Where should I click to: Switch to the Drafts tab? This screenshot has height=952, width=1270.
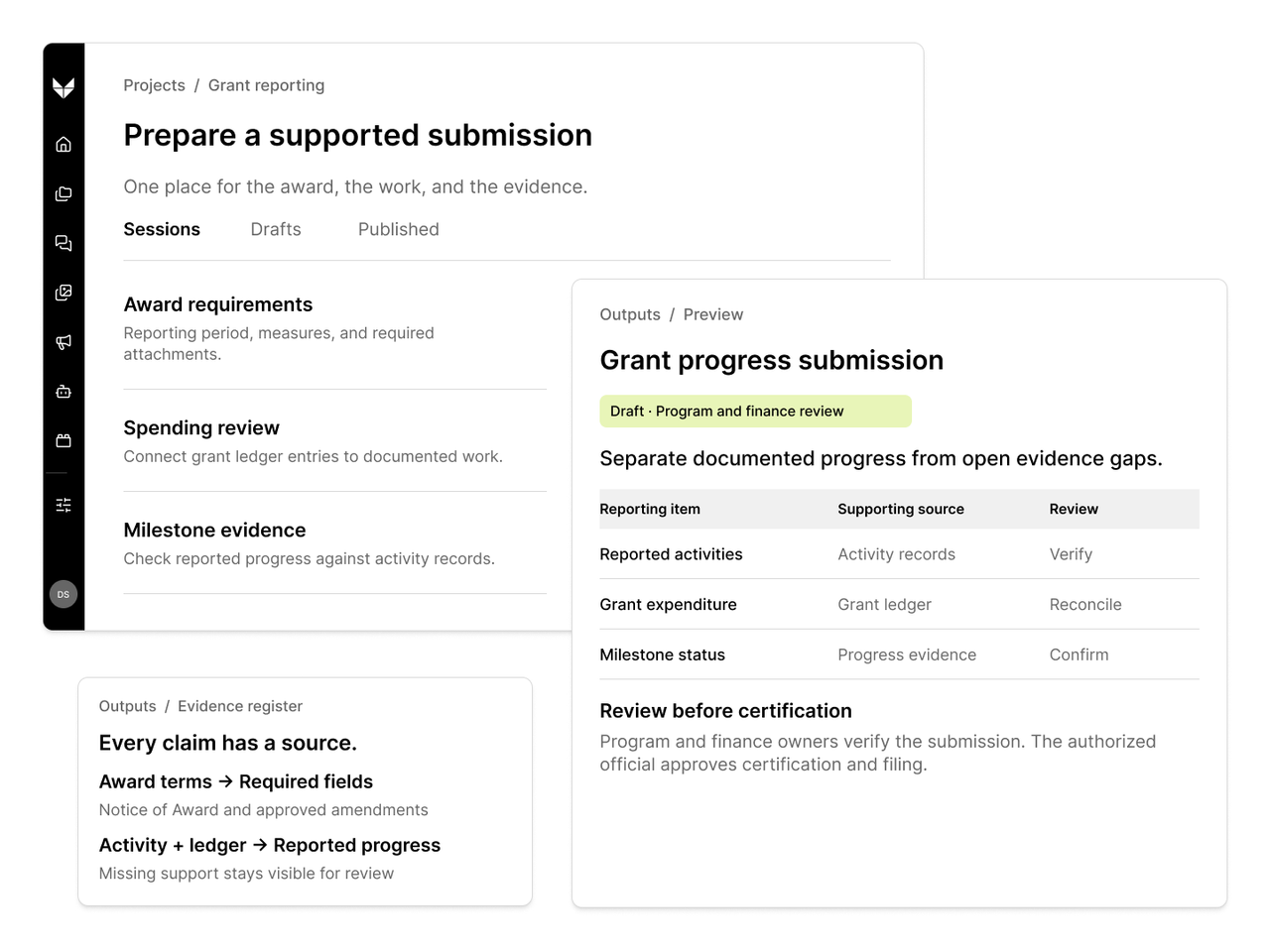click(x=276, y=230)
